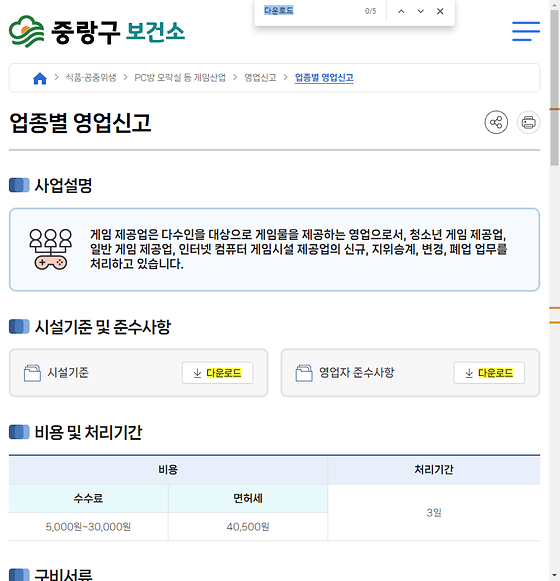Click the 0/5 find result counter
Screen dimensions: 560x581
coord(371,11)
